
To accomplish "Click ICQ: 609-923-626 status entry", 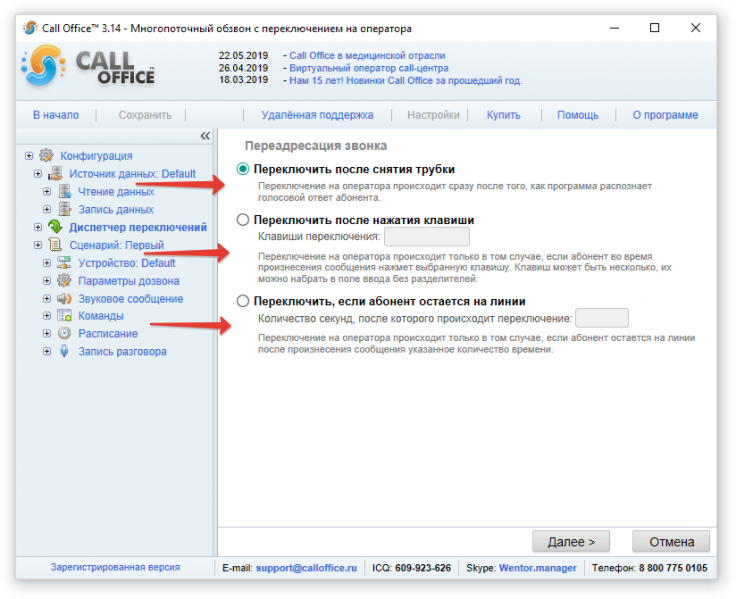I will (x=411, y=568).
